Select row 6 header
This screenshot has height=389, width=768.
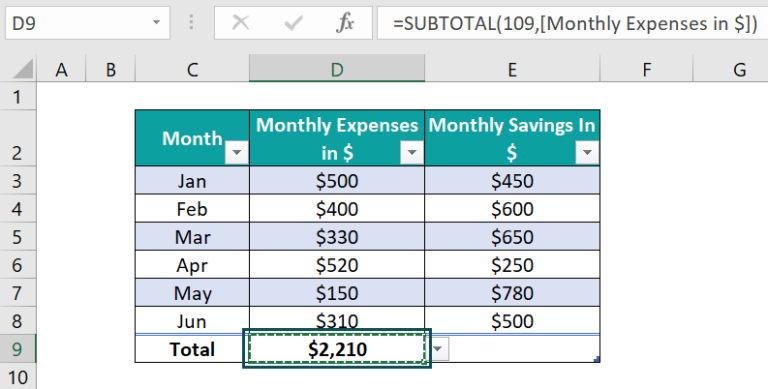pos(18,265)
